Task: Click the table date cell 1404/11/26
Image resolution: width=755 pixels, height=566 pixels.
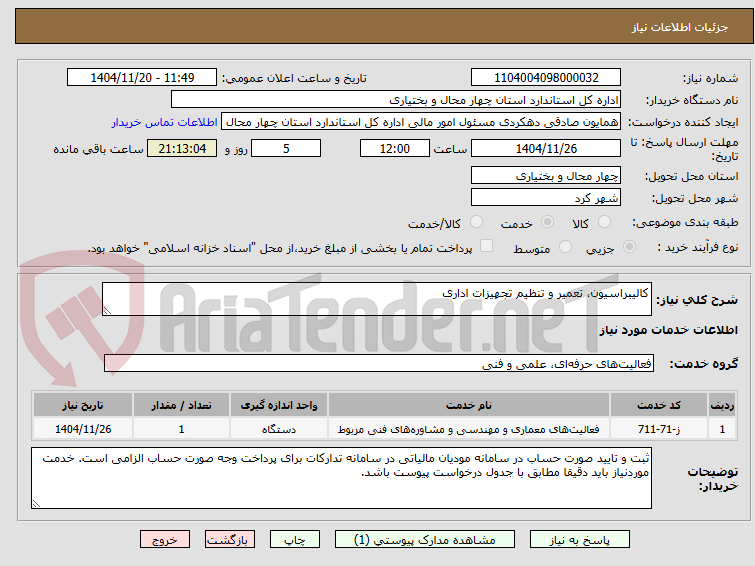Action: click(83, 429)
